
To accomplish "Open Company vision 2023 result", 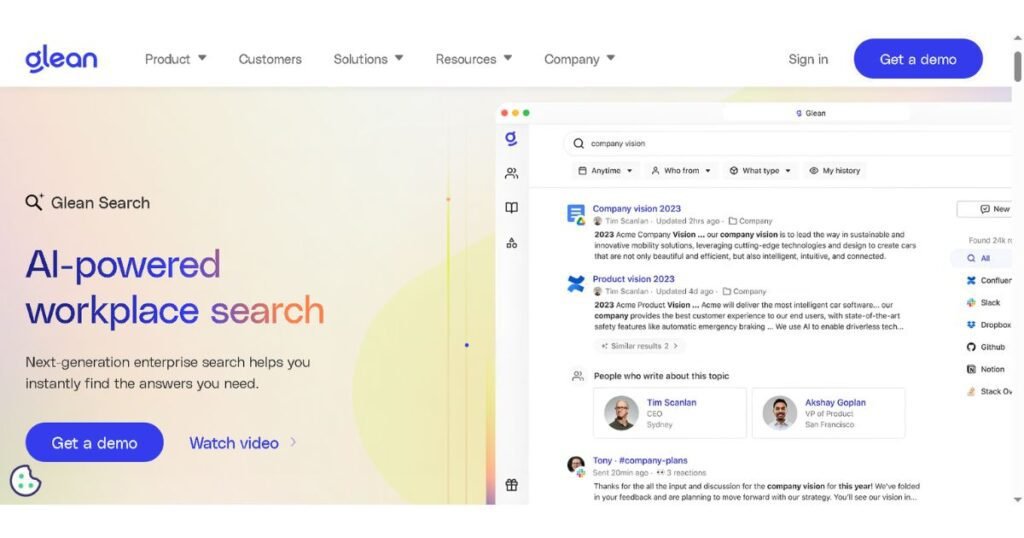I will point(636,208).
